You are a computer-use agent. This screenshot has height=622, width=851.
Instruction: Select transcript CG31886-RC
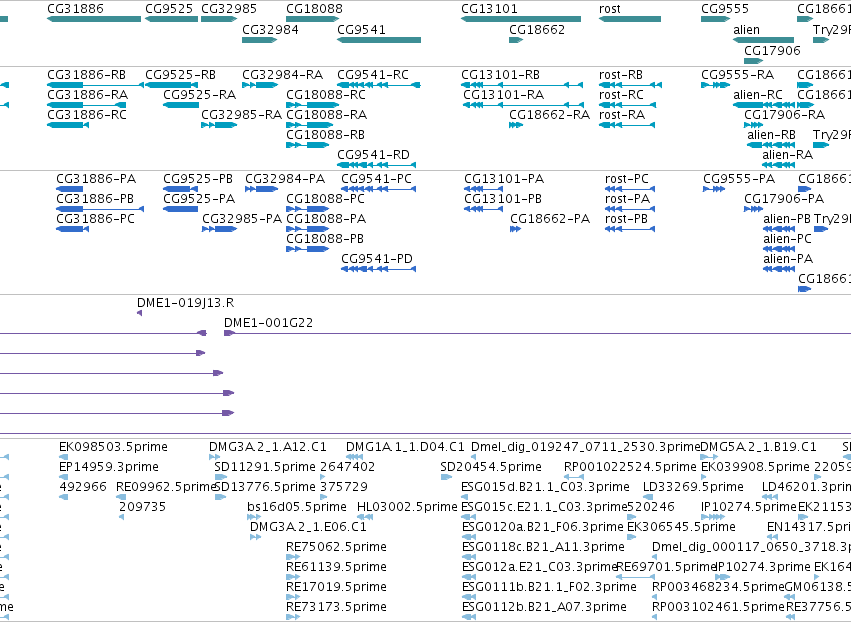[68, 125]
